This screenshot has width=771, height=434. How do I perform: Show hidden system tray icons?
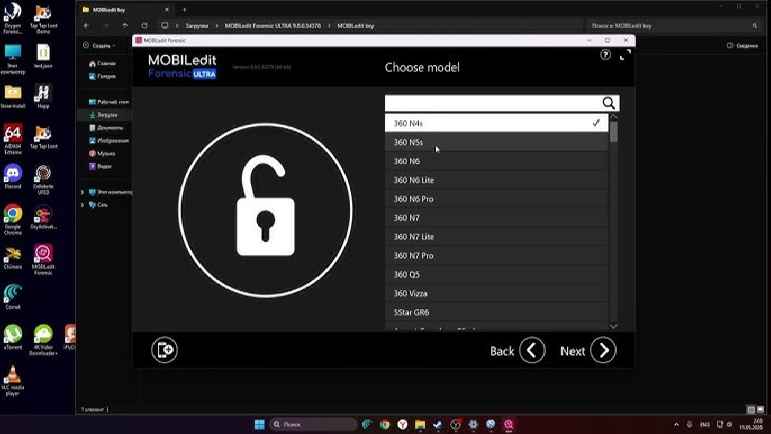(x=677, y=424)
